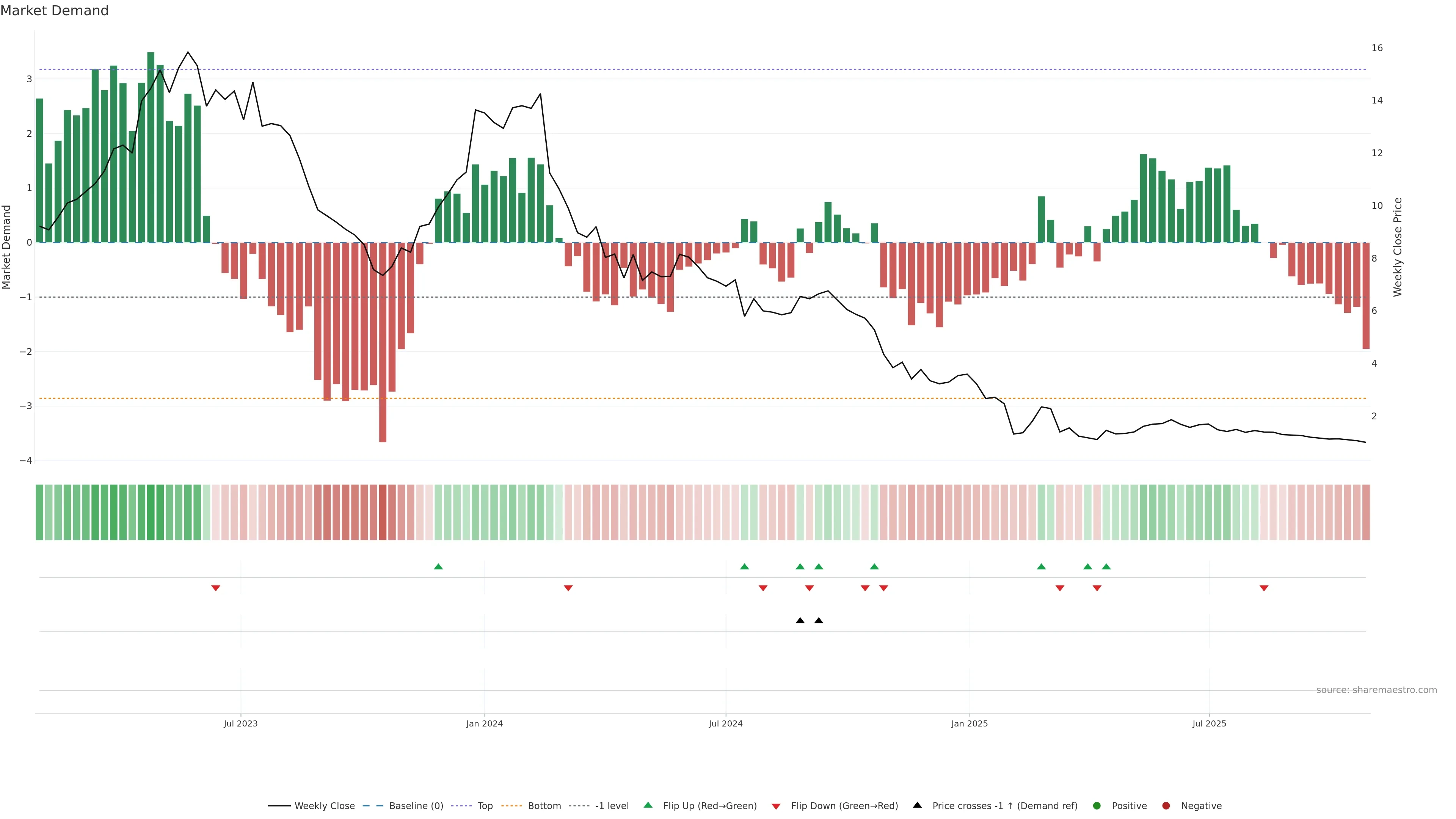The height and width of the screenshot is (819, 1456).
Task: Click the black Price crosses -1 legend triangle
Action: [x=917, y=805]
